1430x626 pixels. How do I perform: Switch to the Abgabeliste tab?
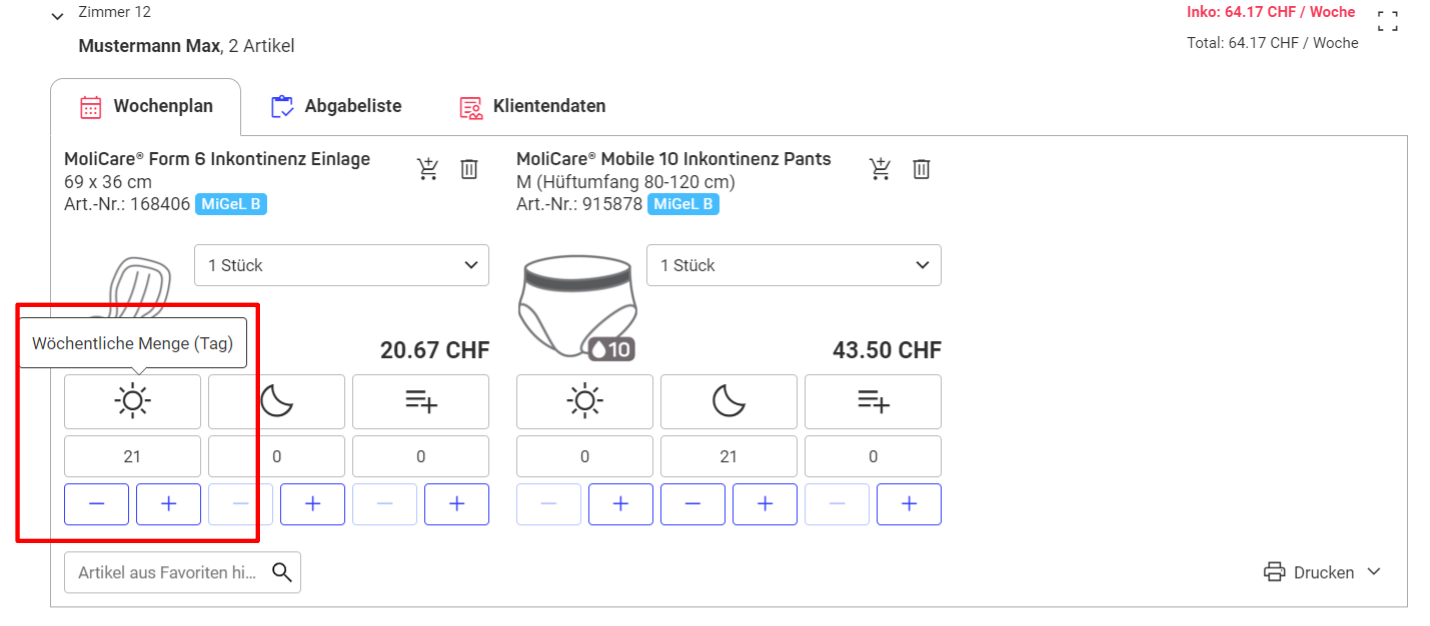point(336,106)
